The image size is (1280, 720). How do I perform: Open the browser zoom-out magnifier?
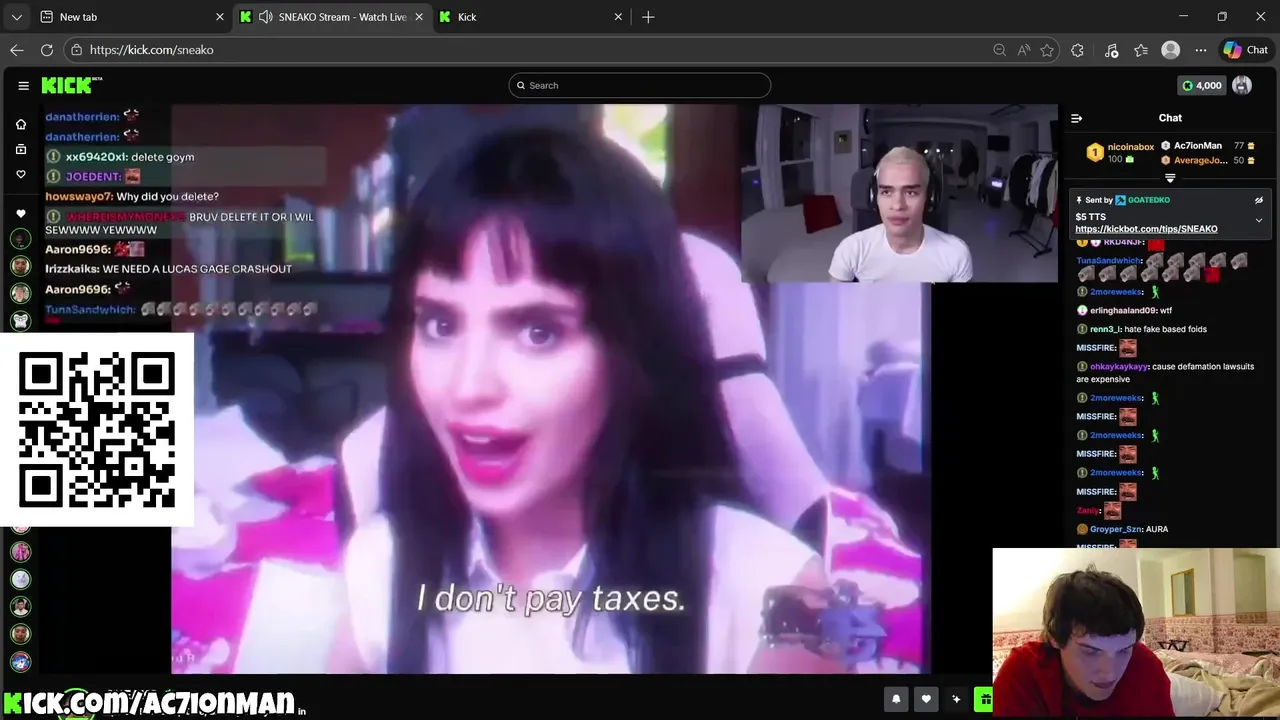point(999,50)
